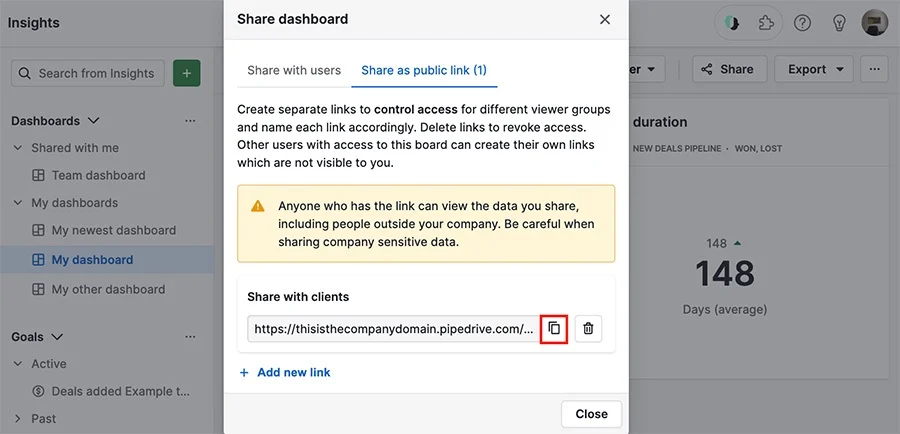The image size is (900, 434).
Task: Delete the Share with clients link
Action: tap(588, 329)
